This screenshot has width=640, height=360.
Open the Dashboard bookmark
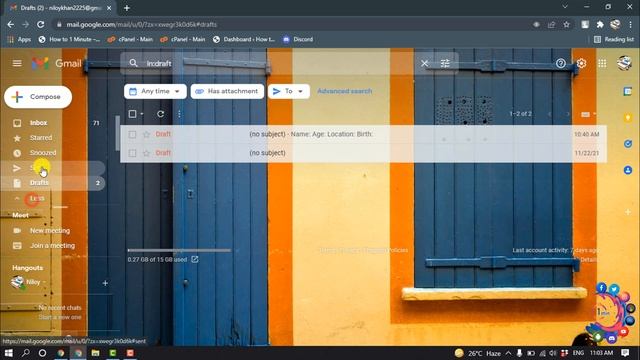tap(244, 40)
